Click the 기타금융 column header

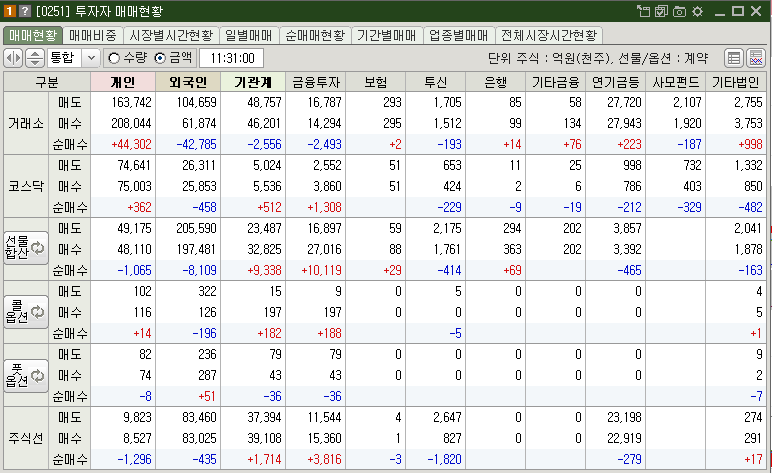[556, 82]
